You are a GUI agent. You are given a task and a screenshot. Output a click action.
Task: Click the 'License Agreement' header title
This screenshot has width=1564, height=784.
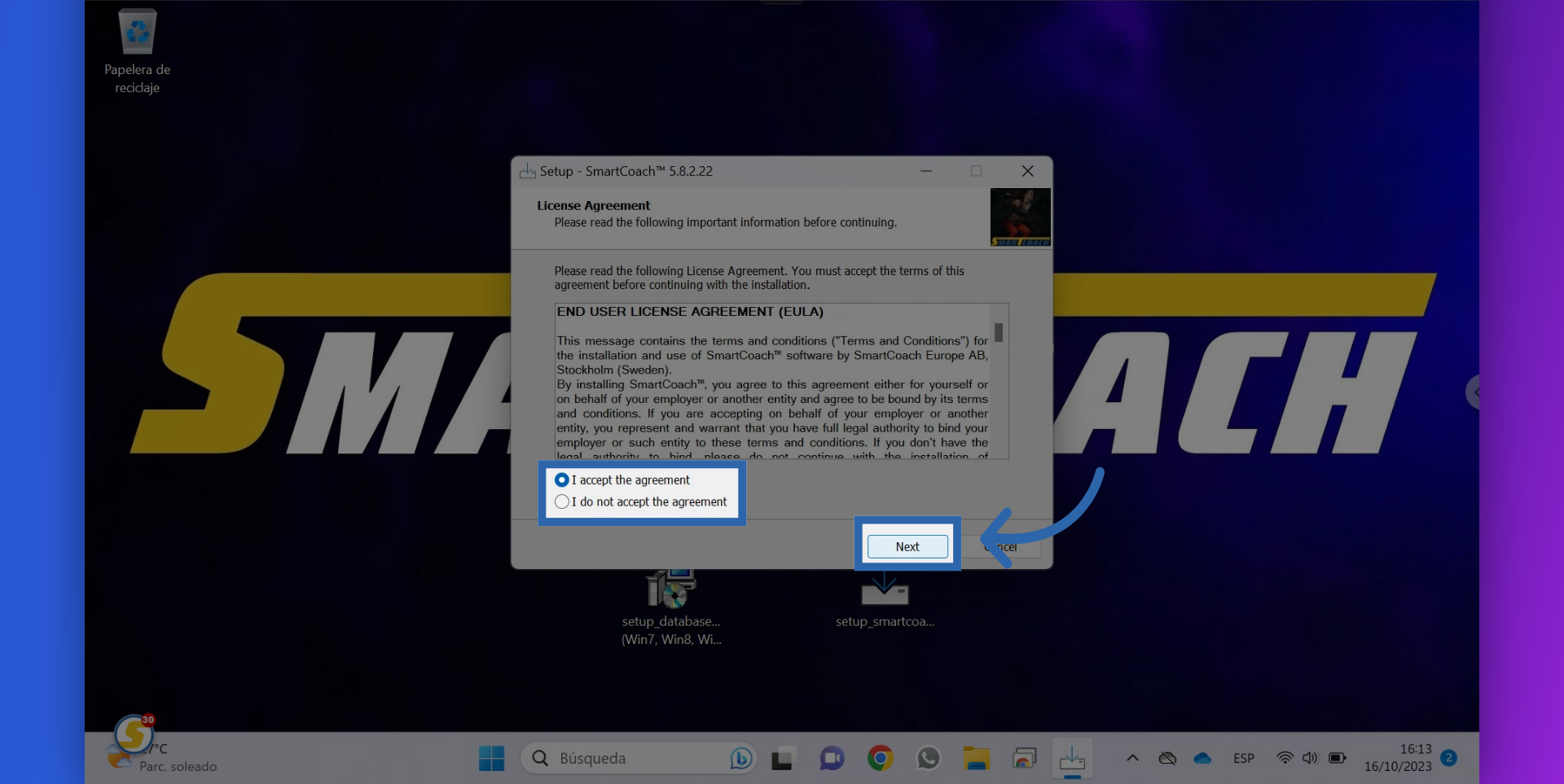tap(593, 206)
